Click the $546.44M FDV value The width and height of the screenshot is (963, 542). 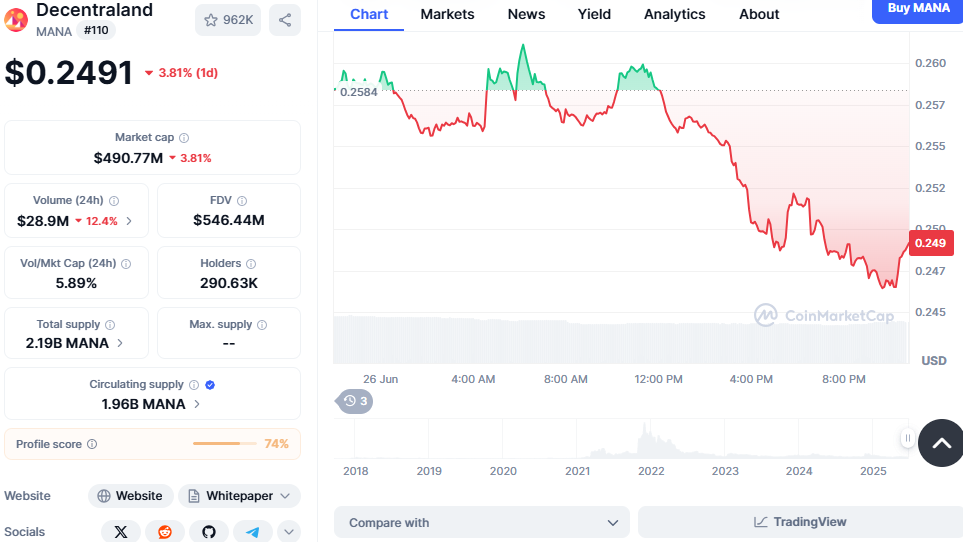229,220
